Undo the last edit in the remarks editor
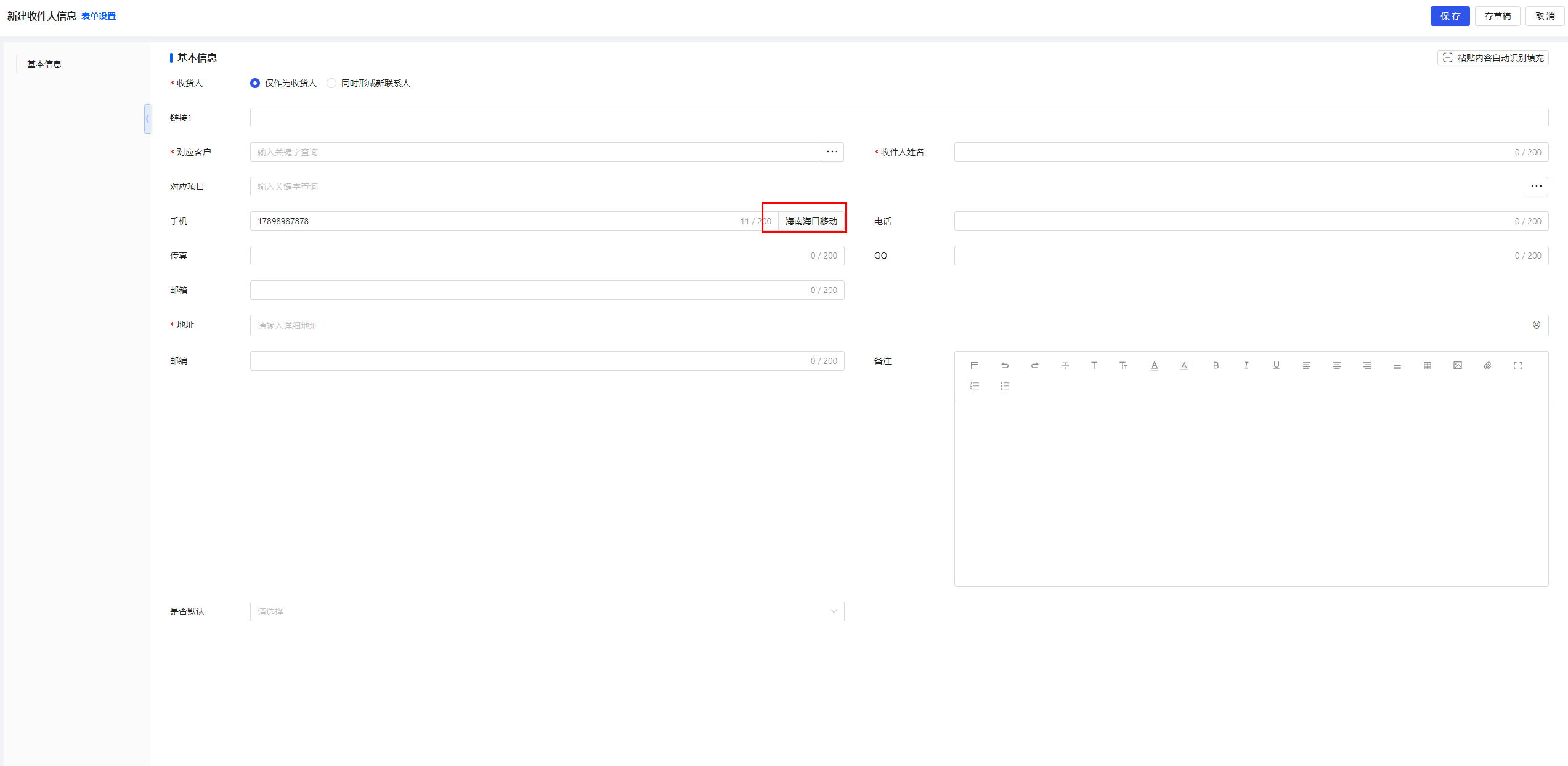The height and width of the screenshot is (766, 1568). pos(1004,366)
